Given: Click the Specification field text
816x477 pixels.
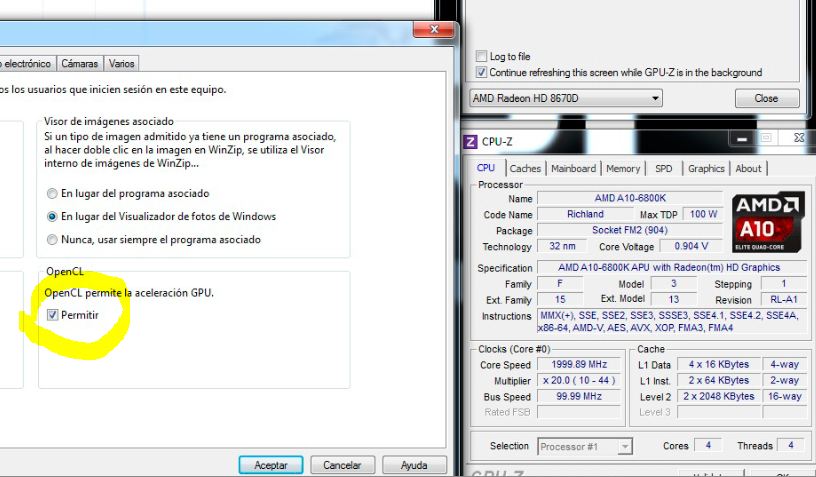Looking at the screenshot, I should pyautogui.click(x=671, y=268).
